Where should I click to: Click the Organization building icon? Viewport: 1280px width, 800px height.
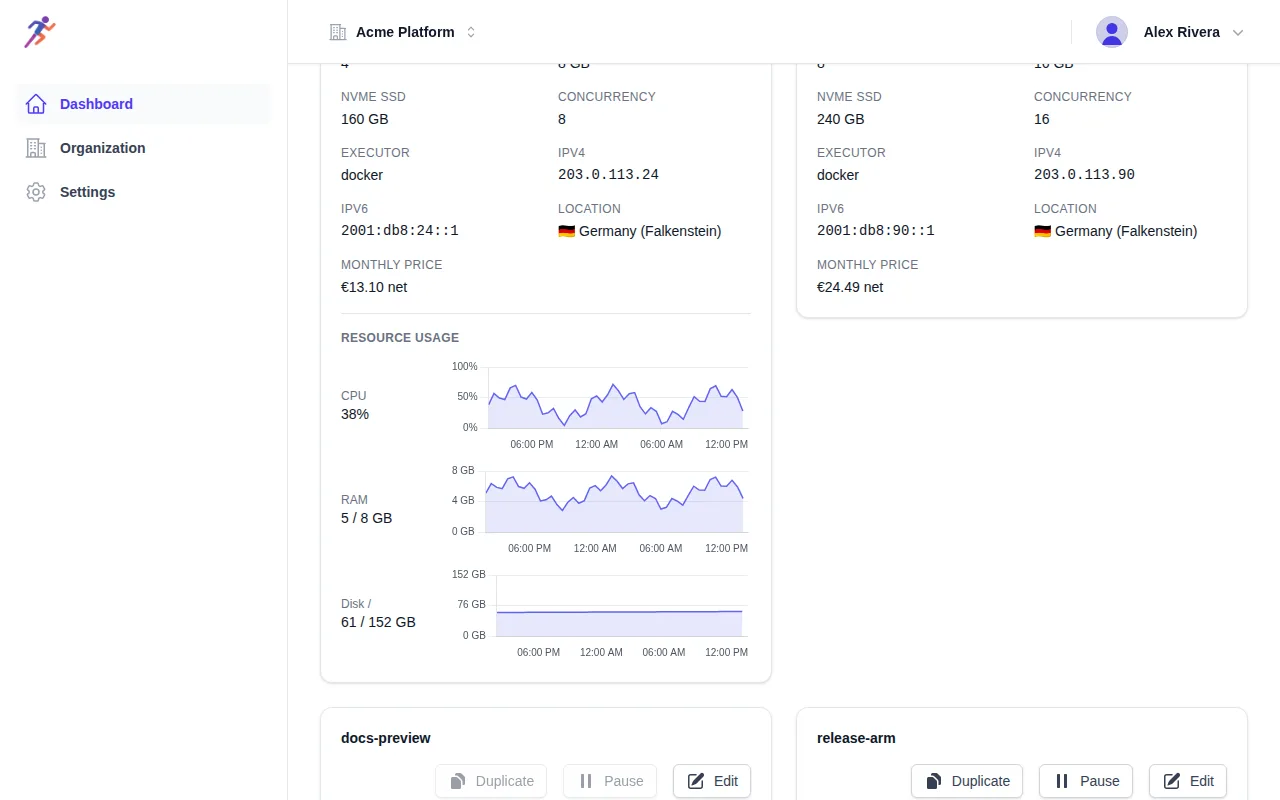click(x=36, y=148)
